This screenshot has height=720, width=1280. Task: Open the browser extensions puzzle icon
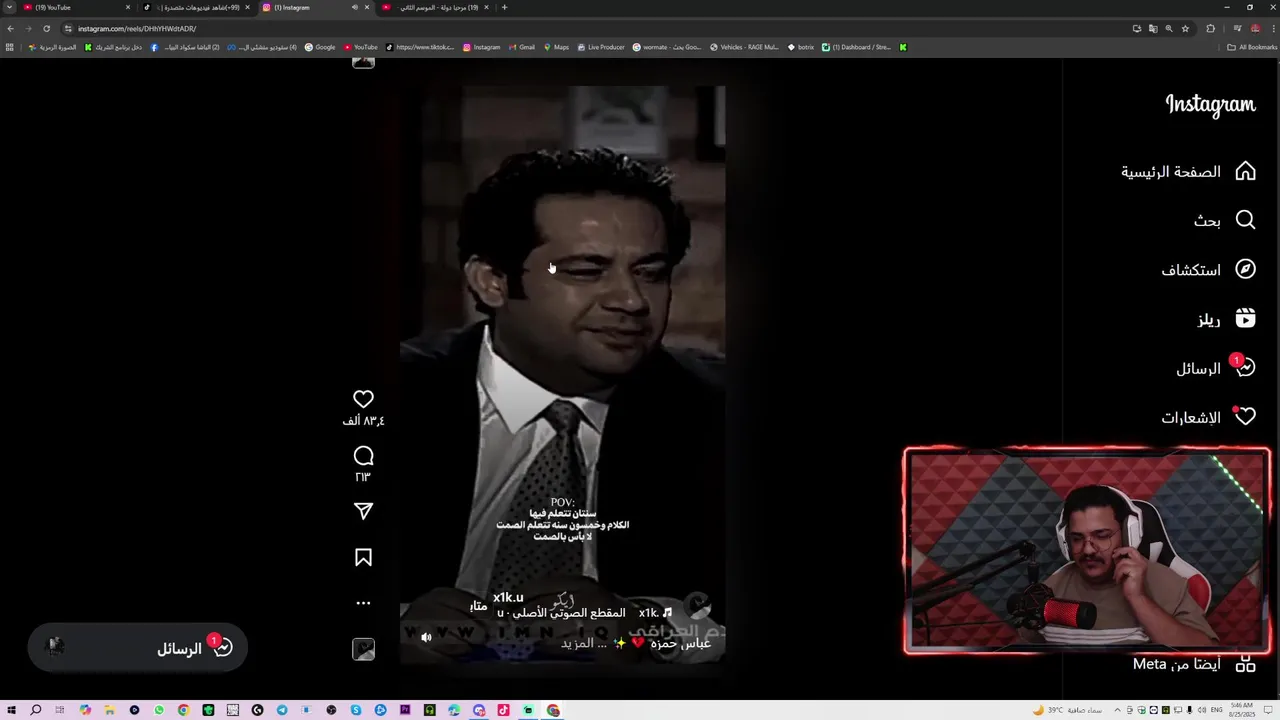[1210, 28]
